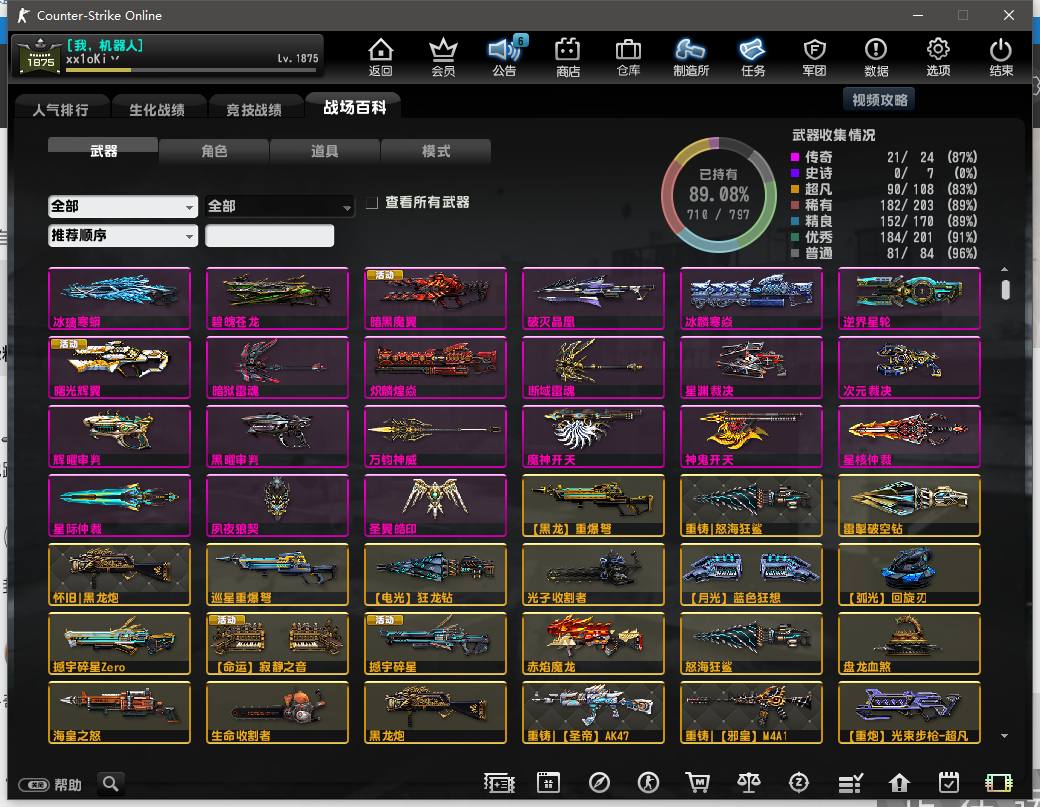Open the 数据 data icon

click(x=876, y=56)
